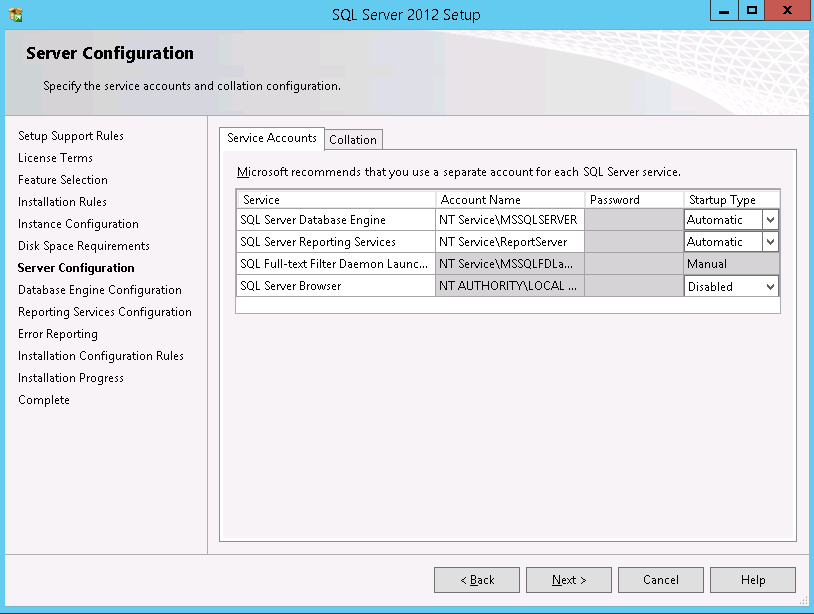
Task: Click the Startup Type column header
Action: click(731, 200)
